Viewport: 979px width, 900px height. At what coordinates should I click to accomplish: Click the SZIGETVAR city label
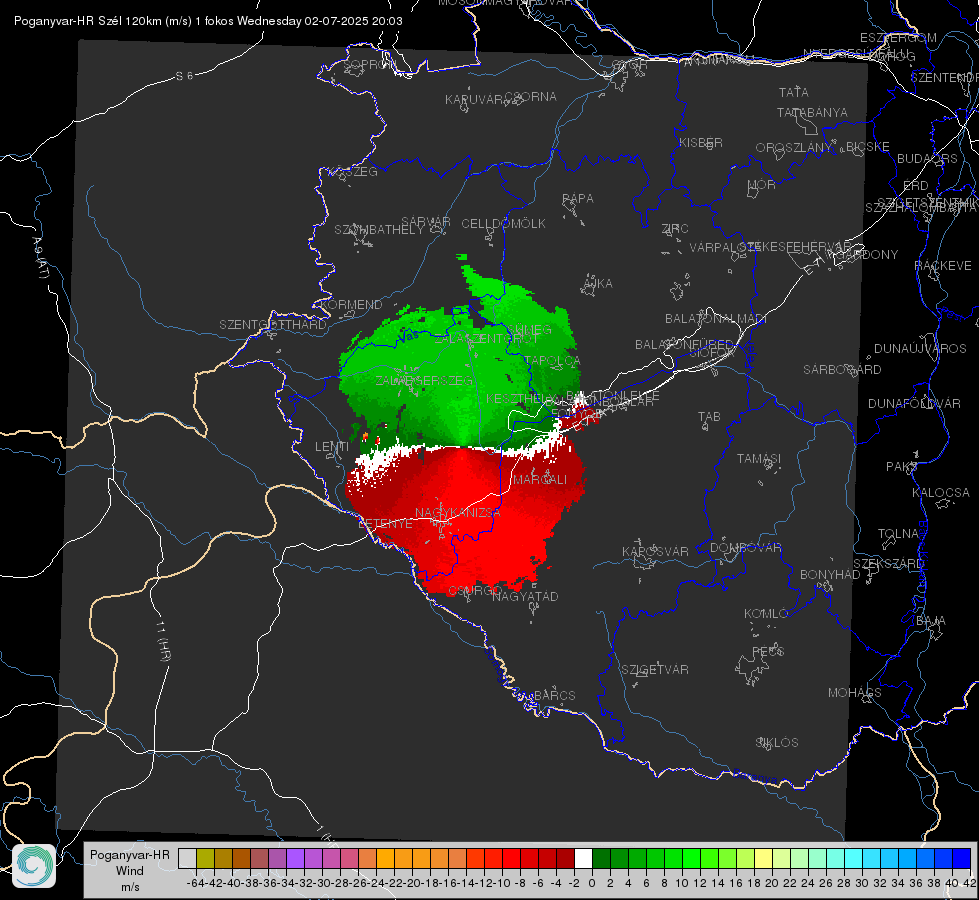pyautogui.click(x=654, y=670)
